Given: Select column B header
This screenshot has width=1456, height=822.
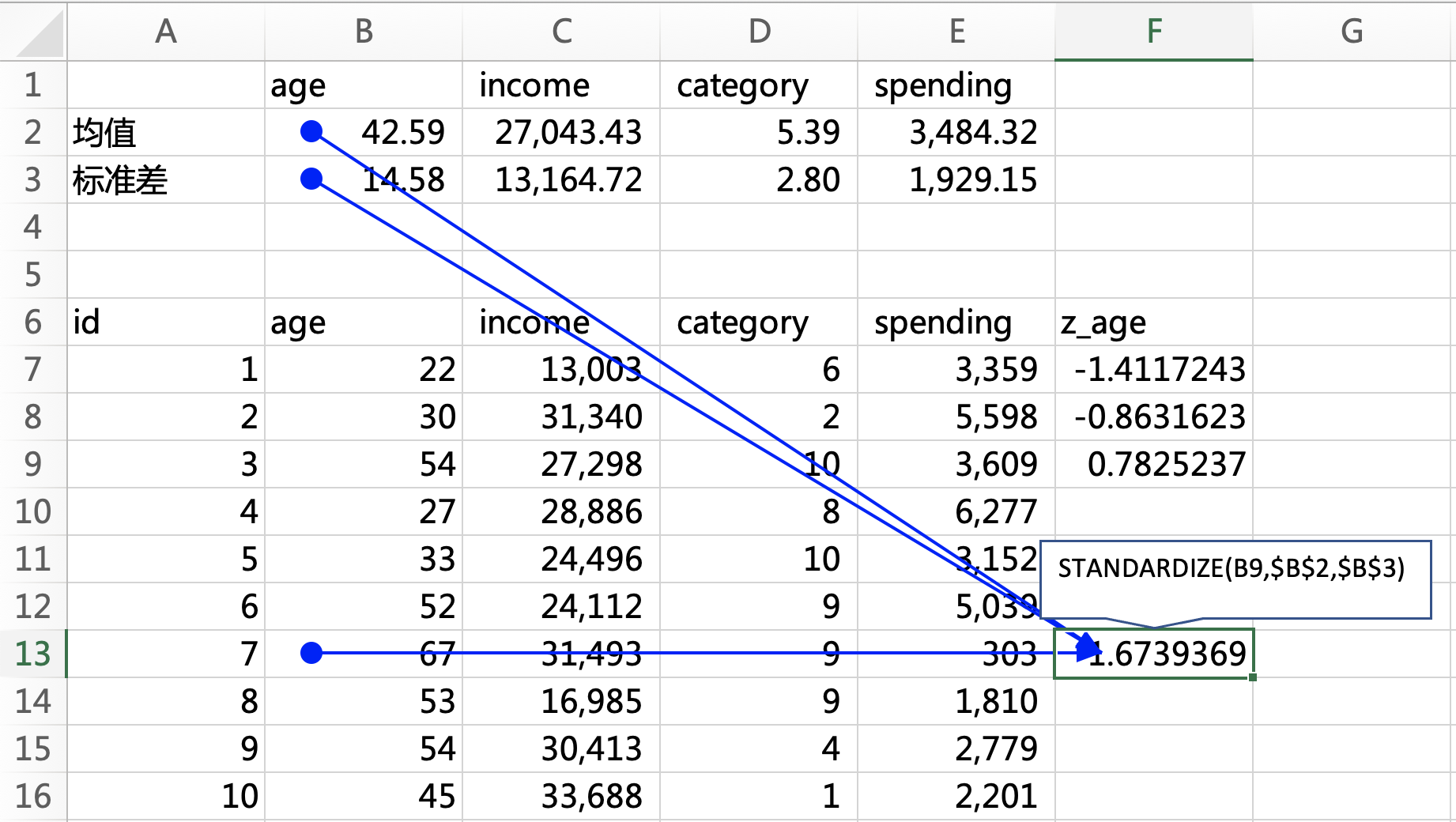Looking at the screenshot, I should tap(364, 32).
